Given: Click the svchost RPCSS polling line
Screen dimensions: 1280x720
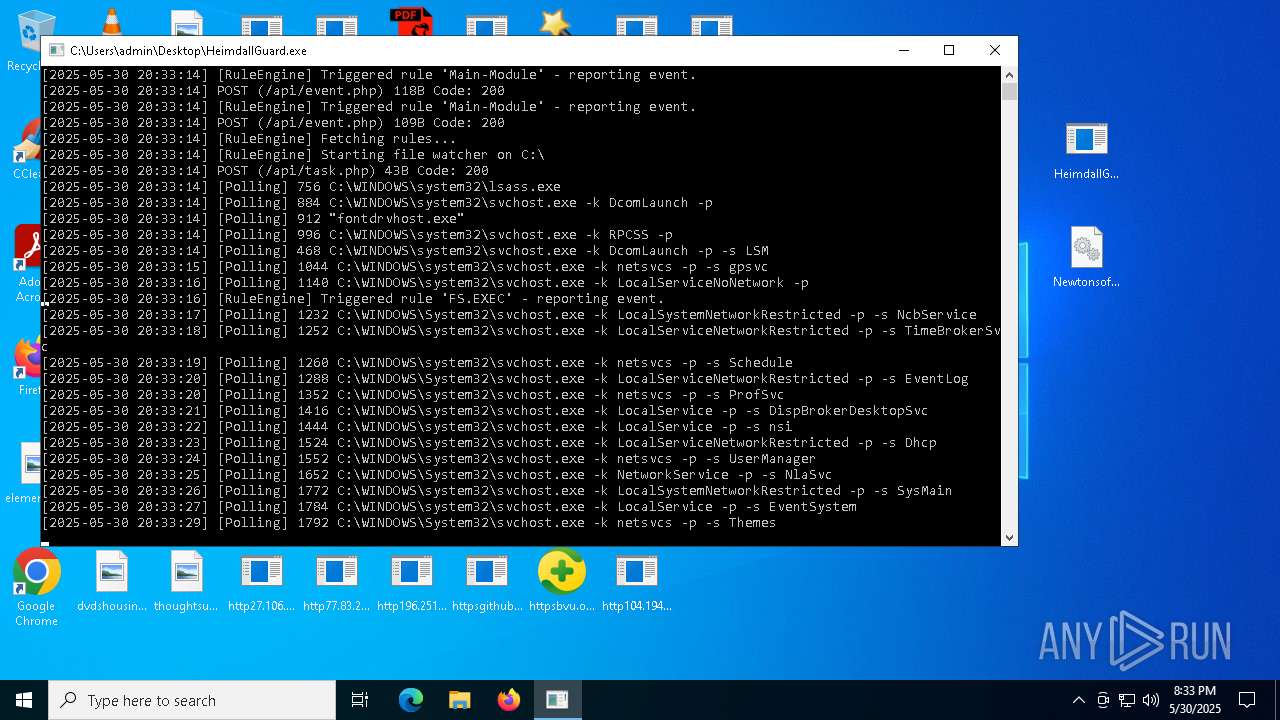Looking at the screenshot, I should click(x=357, y=235).
